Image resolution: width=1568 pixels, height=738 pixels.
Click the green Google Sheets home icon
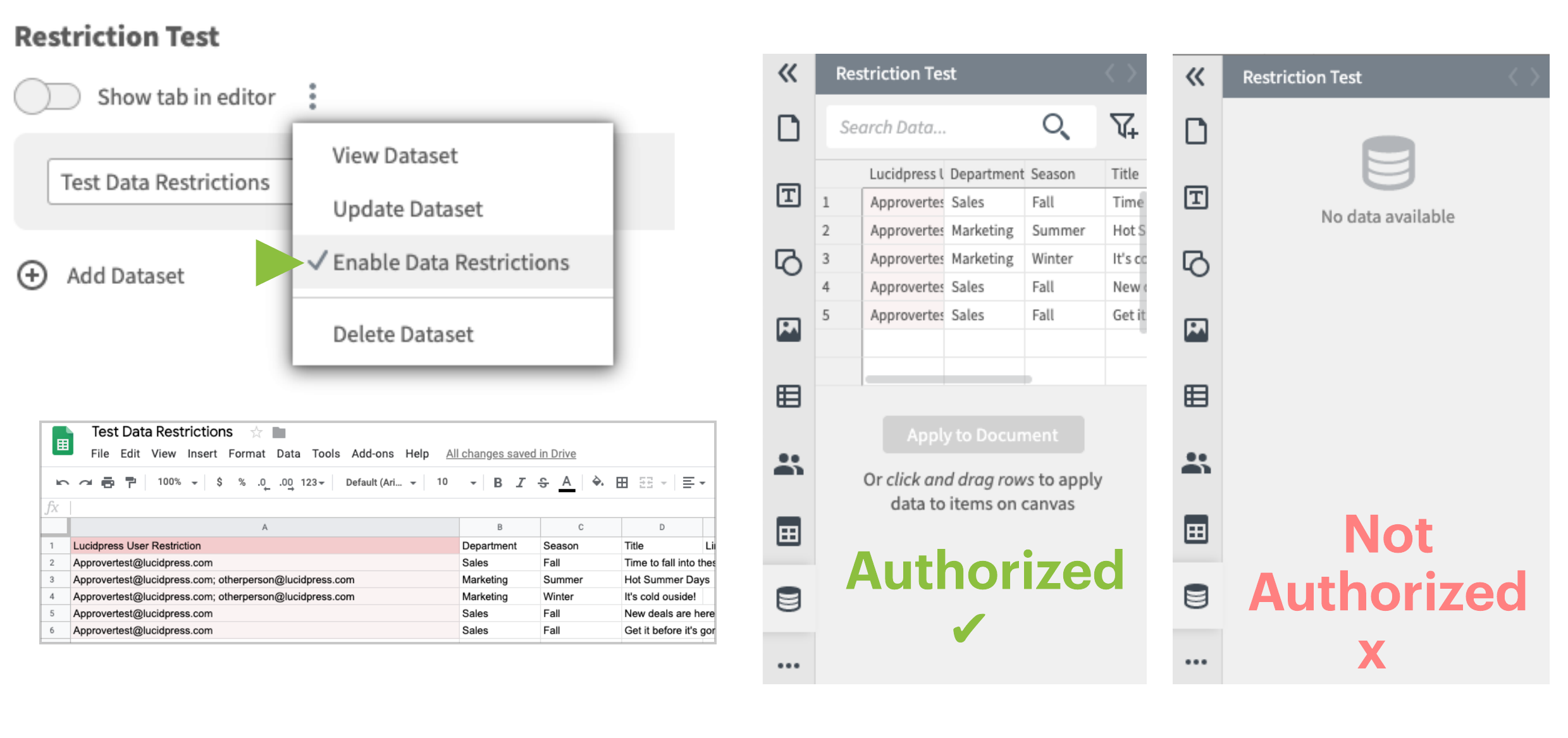(x=63, y=441)
